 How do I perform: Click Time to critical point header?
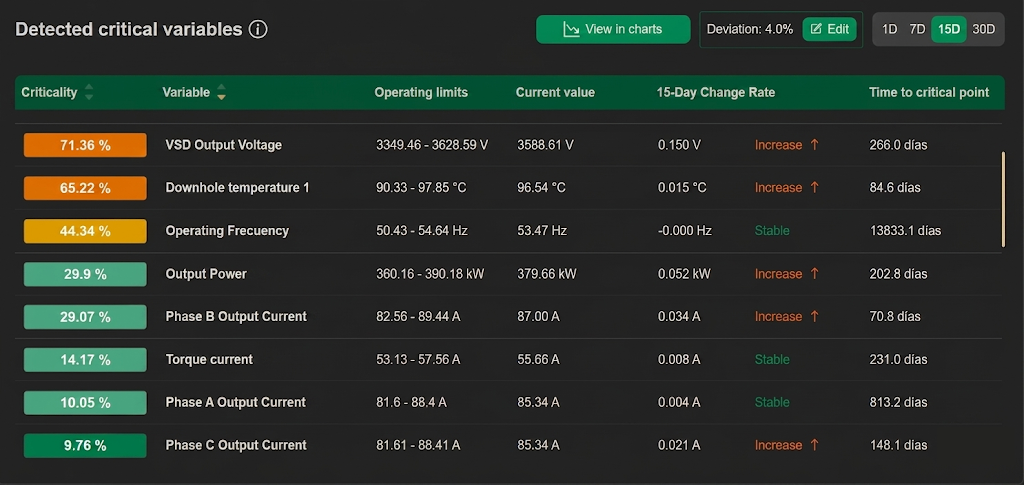[929, 92]
